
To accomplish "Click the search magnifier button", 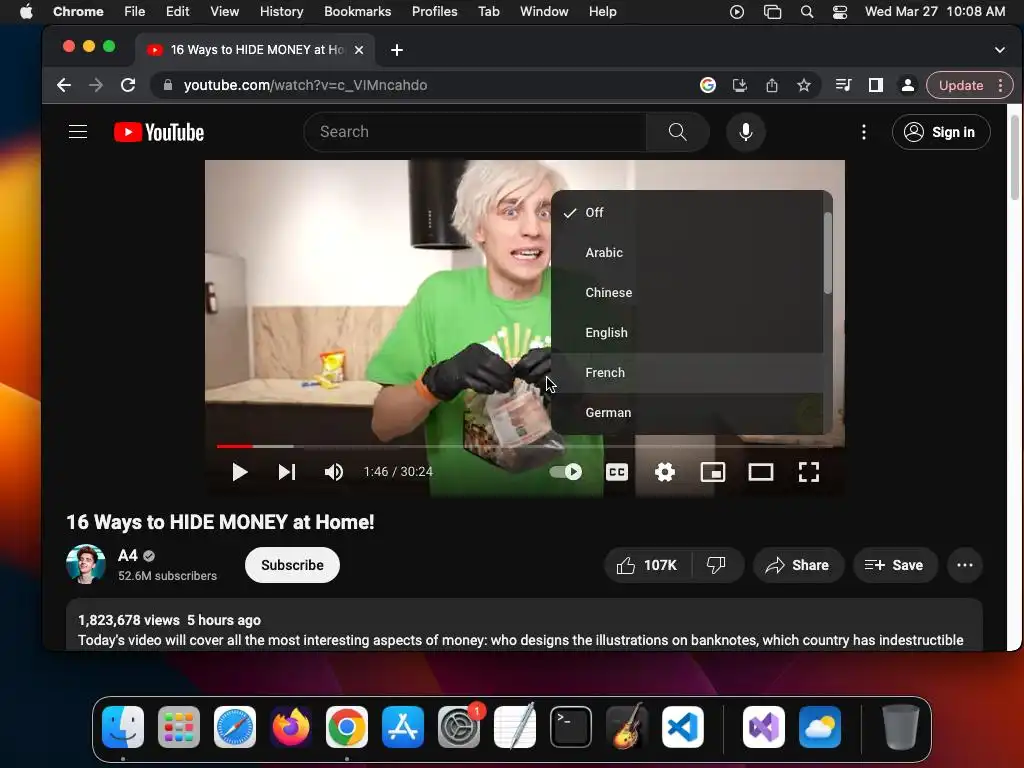I will click(x=677, y=132).
